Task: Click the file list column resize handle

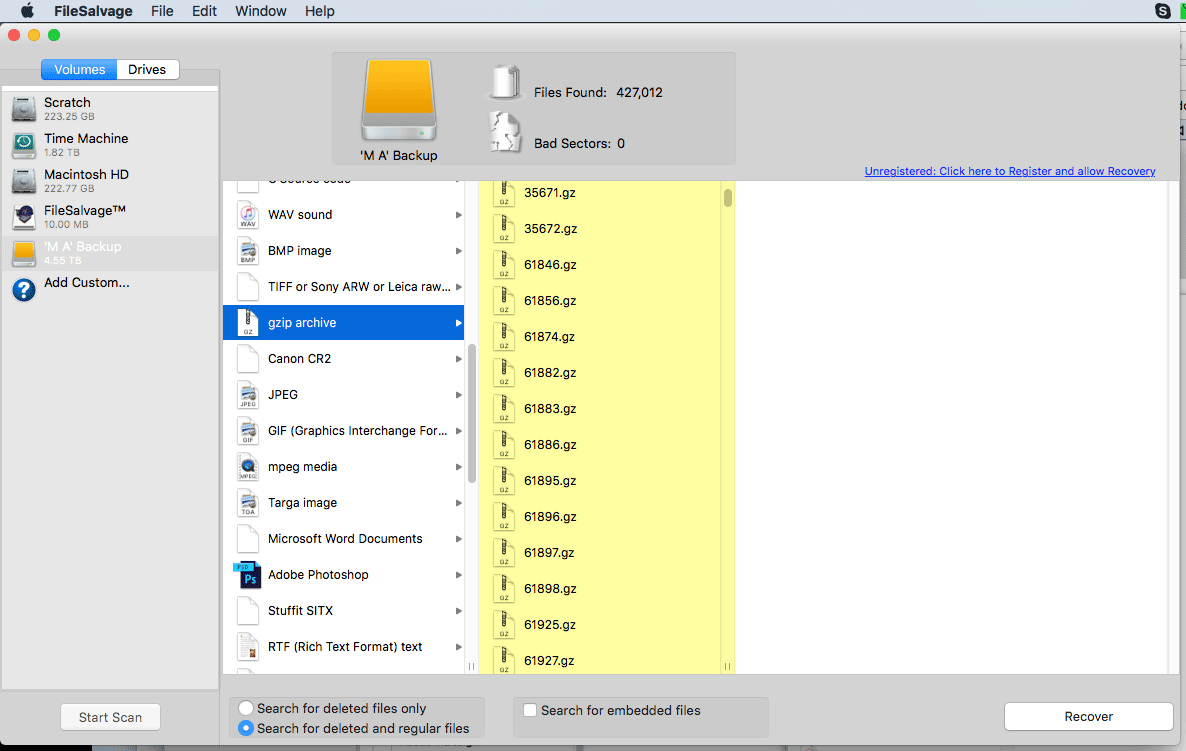Action: (x=727, y=666)
